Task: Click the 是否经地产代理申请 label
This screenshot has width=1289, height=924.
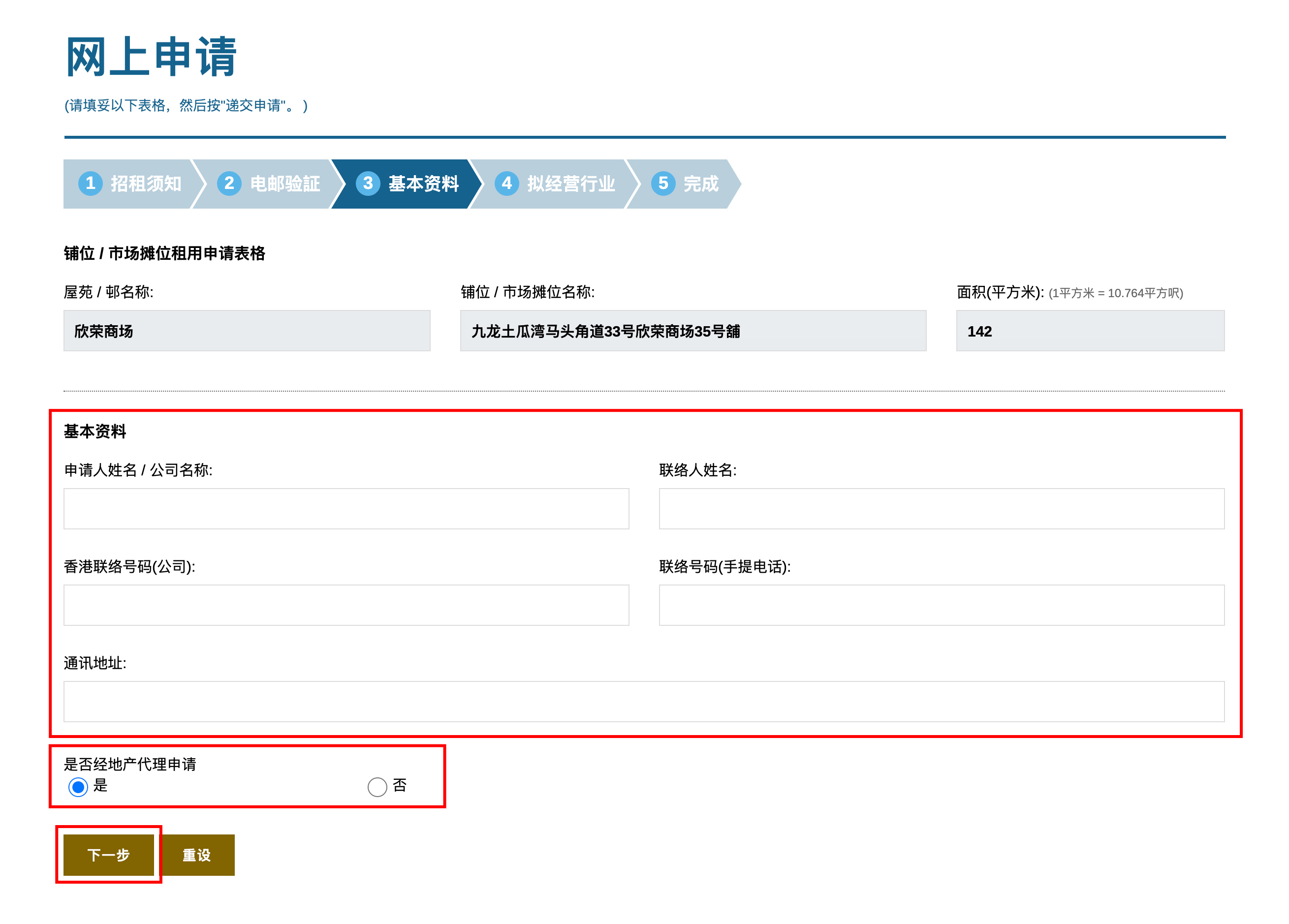Action: (129, 764)
